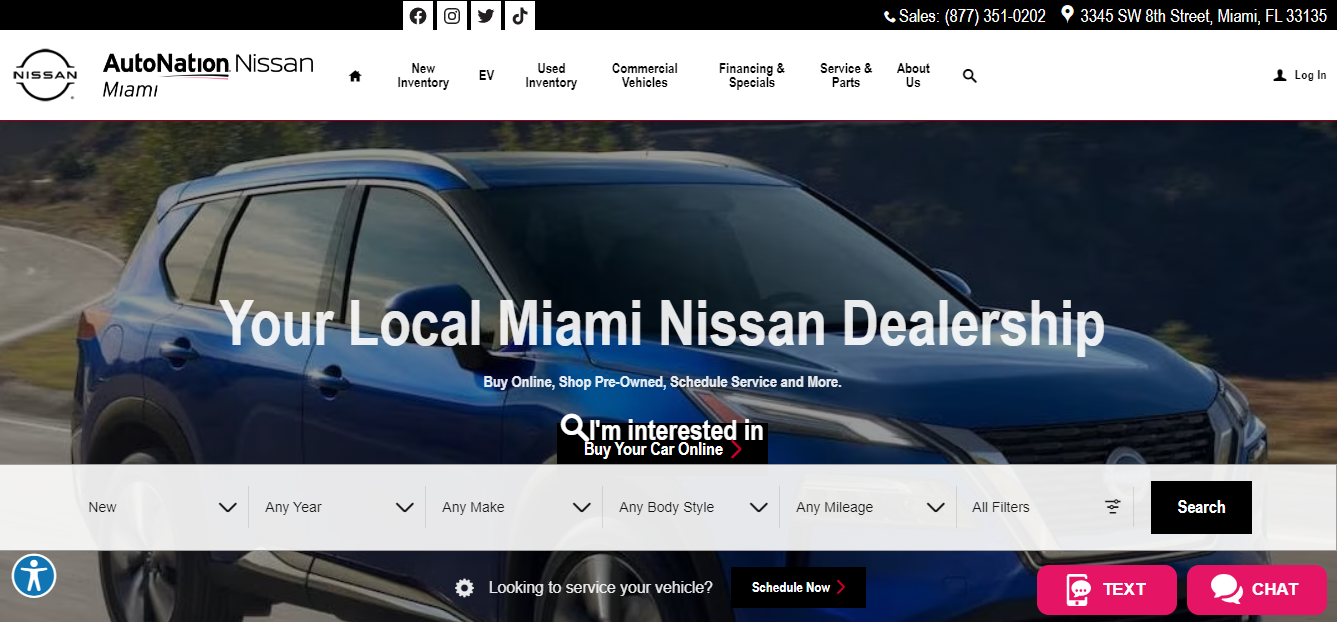Screen dimensions: 1337x622
Task: Open site search magnifier in navbar
Action: pos(969,76)
